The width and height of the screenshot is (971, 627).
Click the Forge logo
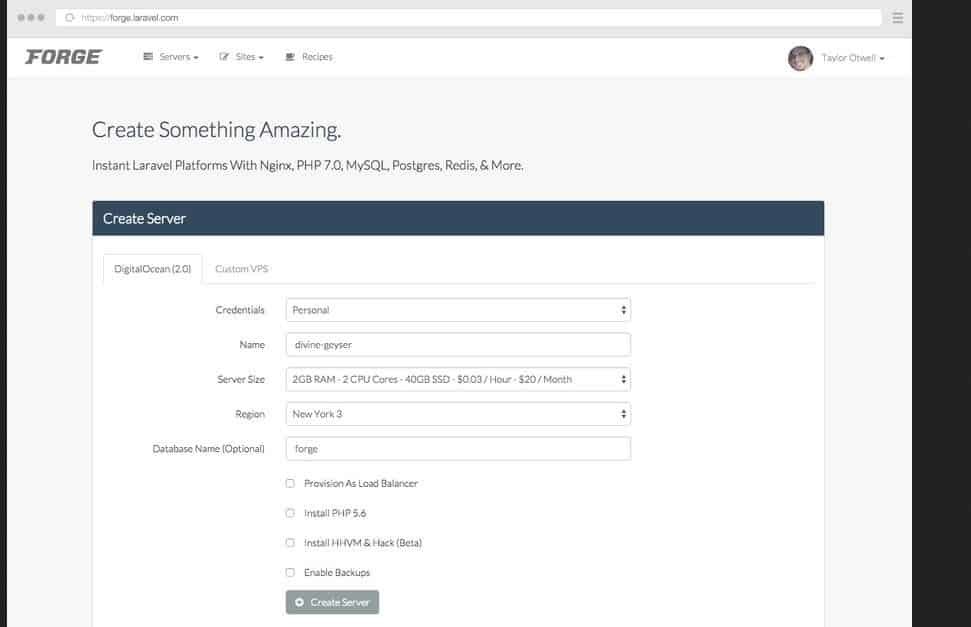[x=63, y=57]
